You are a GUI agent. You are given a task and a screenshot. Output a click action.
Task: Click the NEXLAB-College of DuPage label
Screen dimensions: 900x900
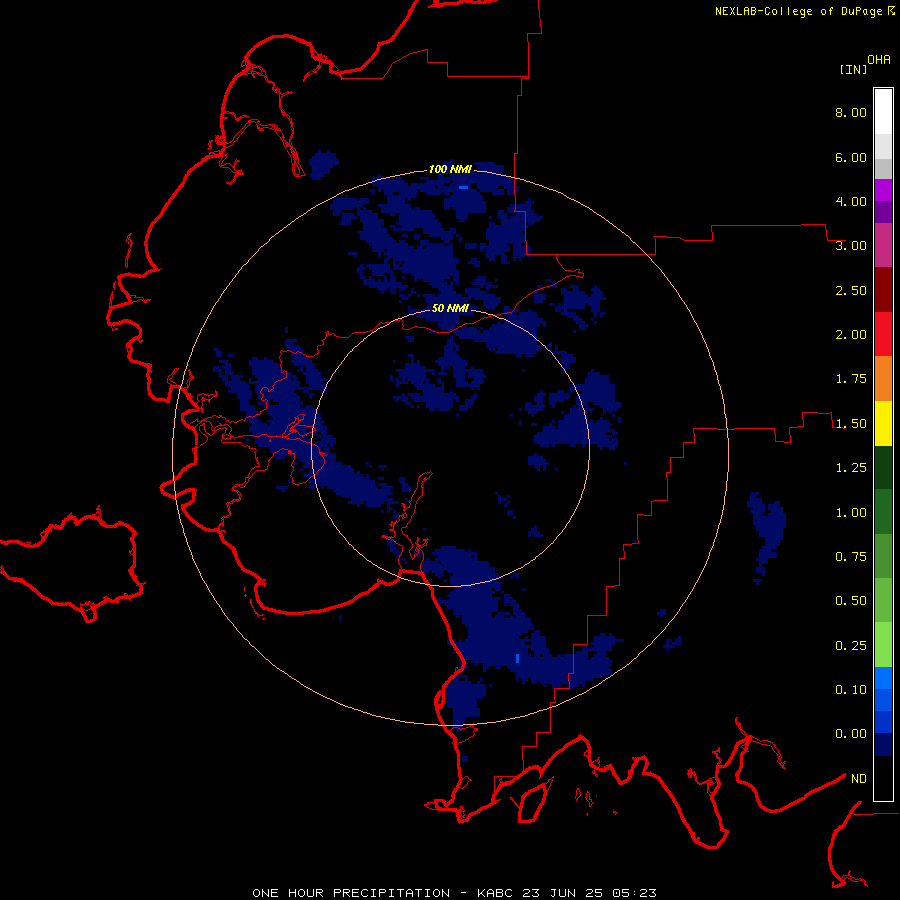click(798, 11)
